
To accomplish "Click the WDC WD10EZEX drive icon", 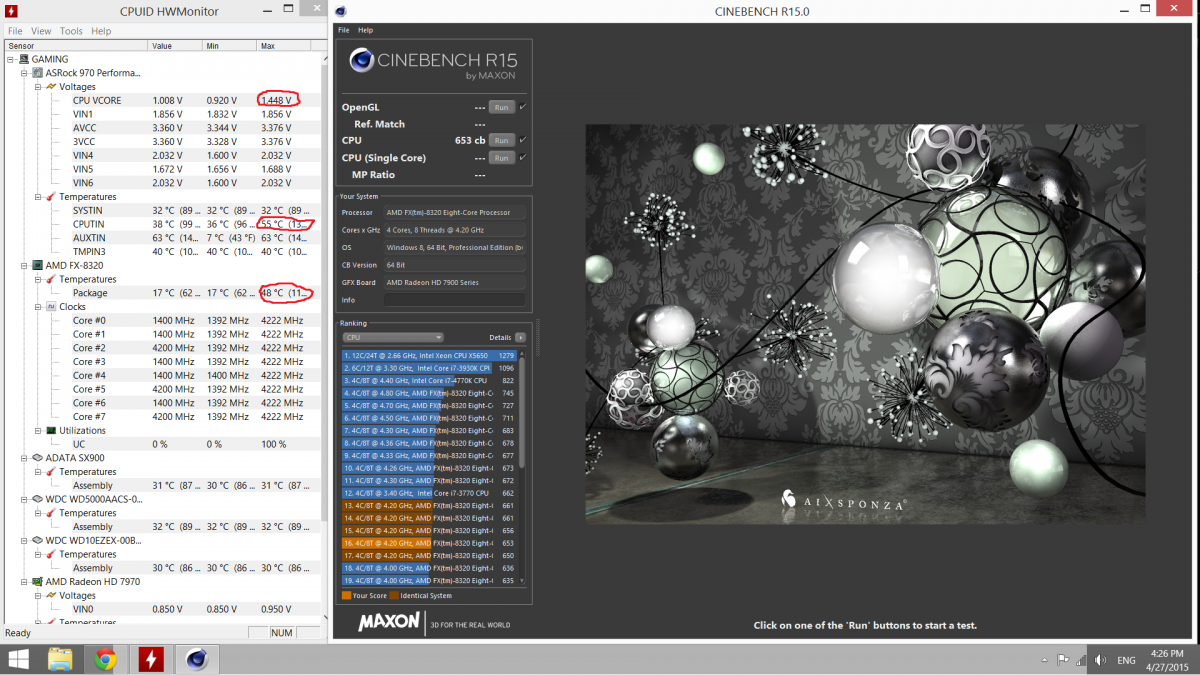I will (x=38, y=541).
